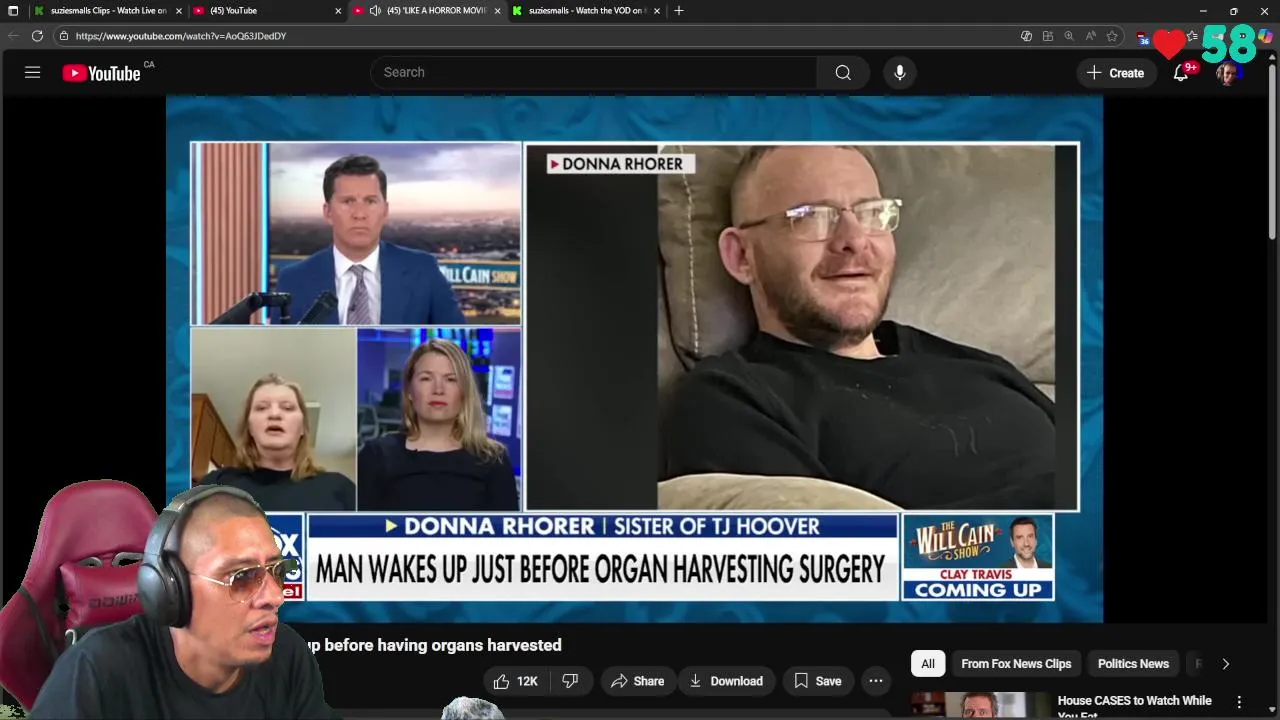
Task: Click first icon in address bar cluster
Action: (1026, 36)
